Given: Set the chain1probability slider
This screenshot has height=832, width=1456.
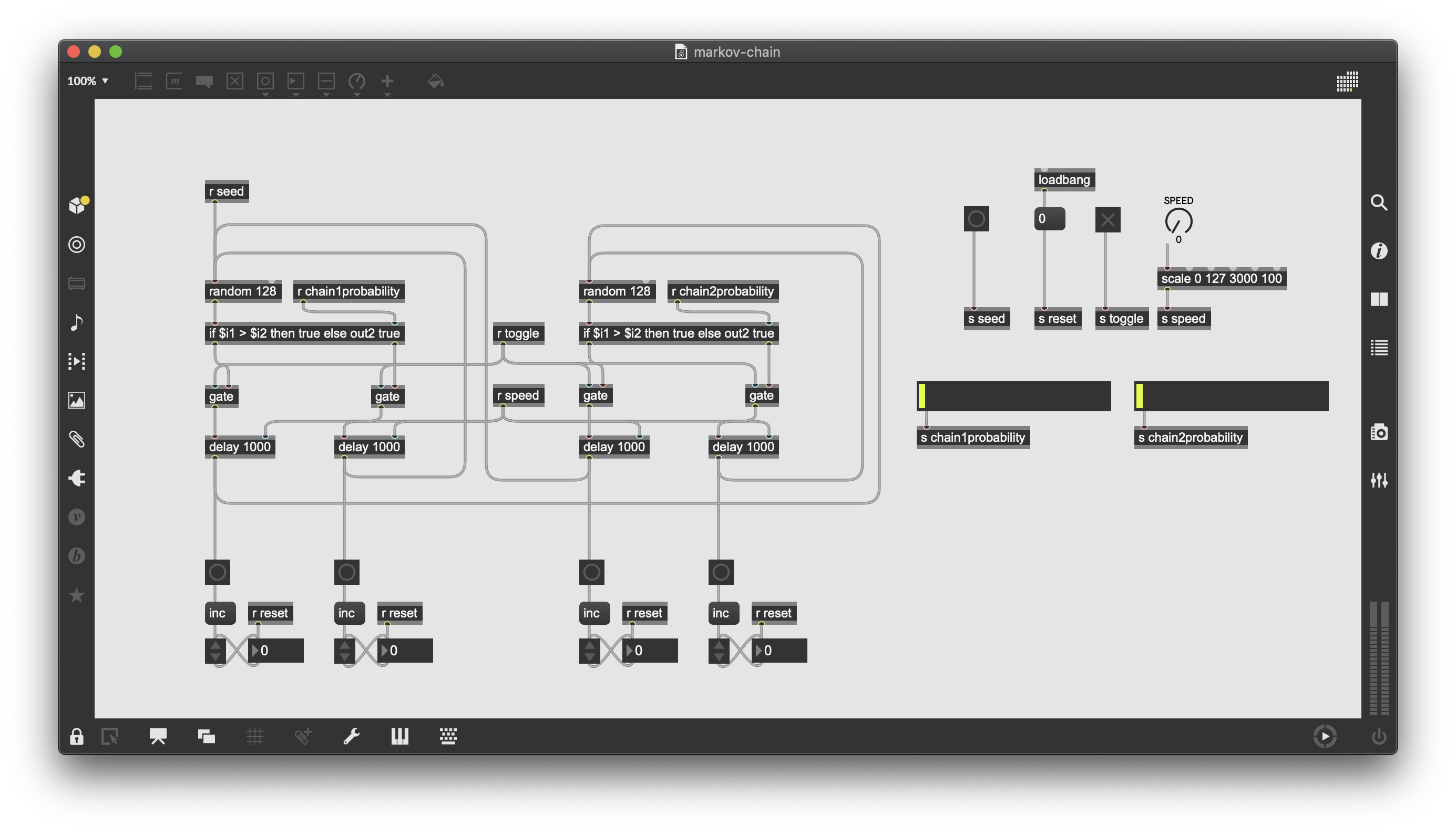Looking at the screenshot, I should tap(1013, 396).
